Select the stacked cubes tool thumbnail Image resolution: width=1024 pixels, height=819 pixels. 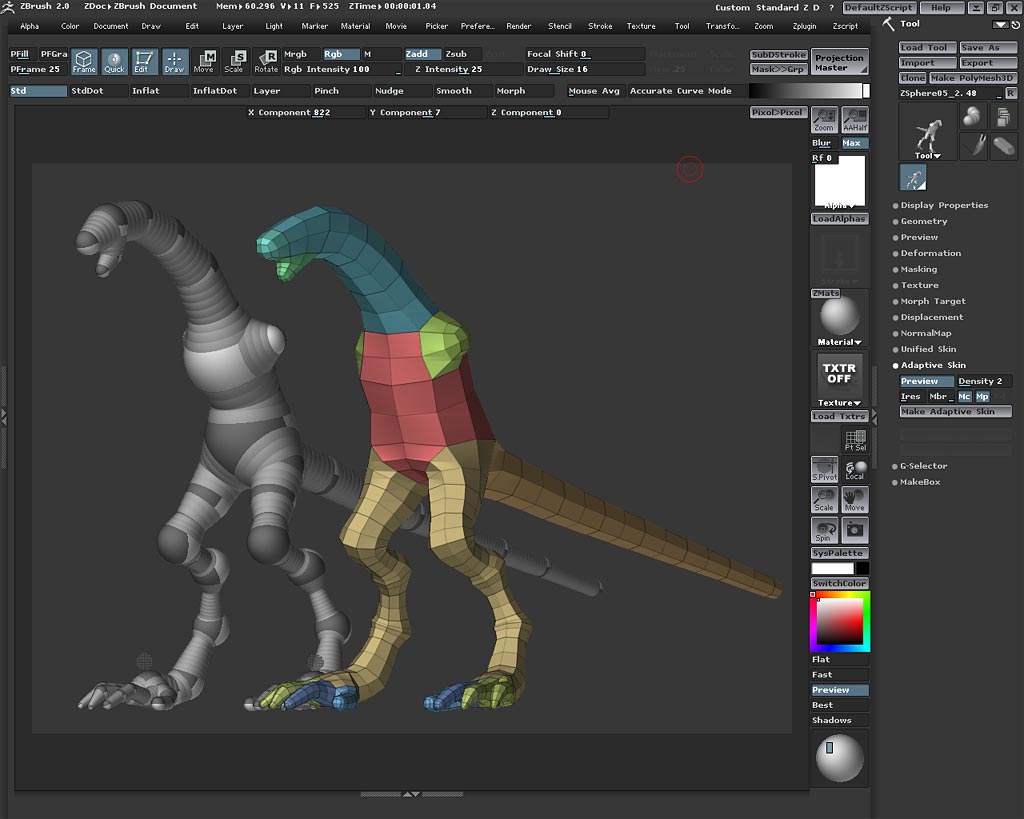click(1003, 117)
